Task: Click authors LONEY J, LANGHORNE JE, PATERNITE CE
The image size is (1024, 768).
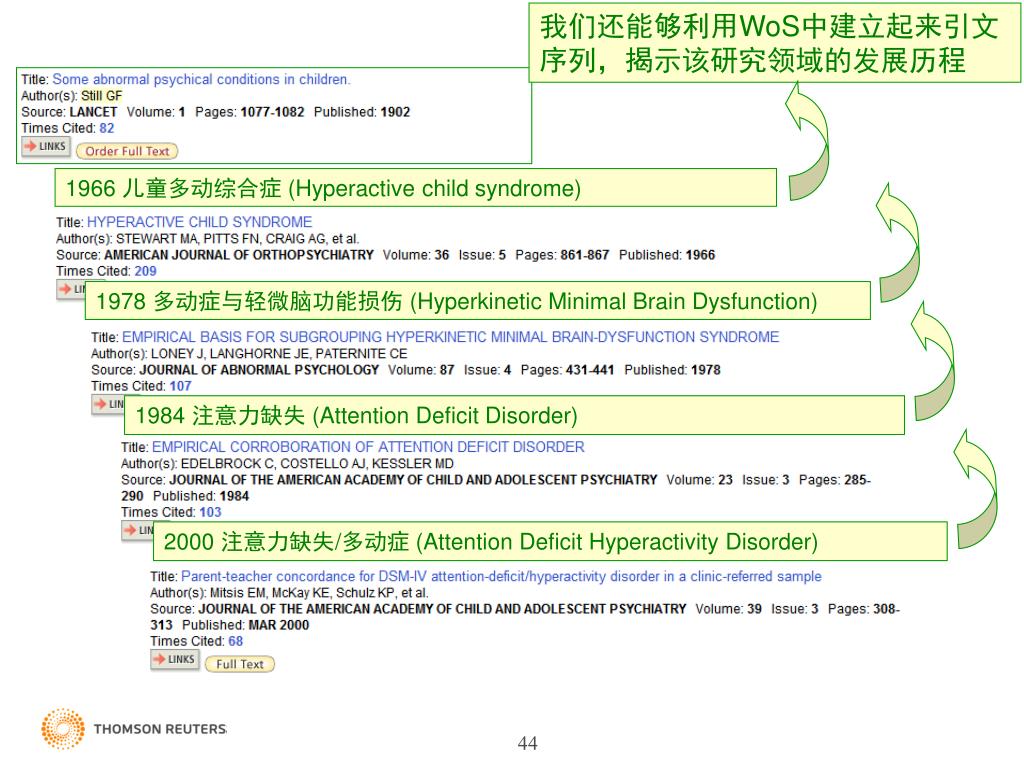Action: click(279, 354)
